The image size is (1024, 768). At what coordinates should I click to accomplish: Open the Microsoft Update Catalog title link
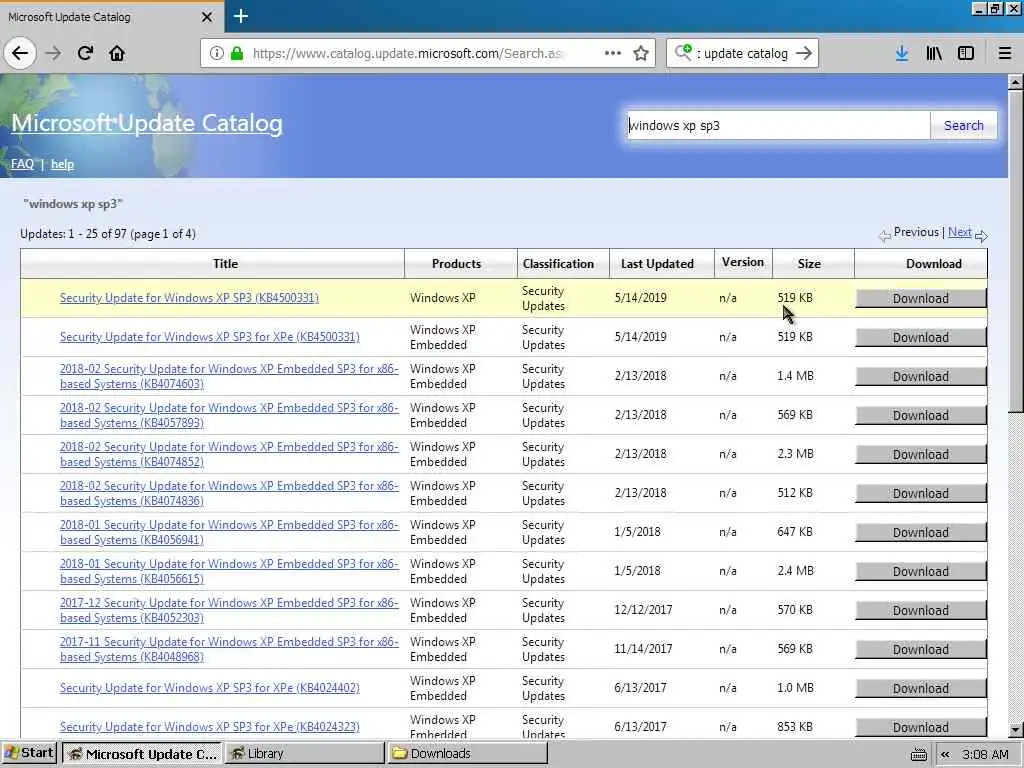[147, 123]
